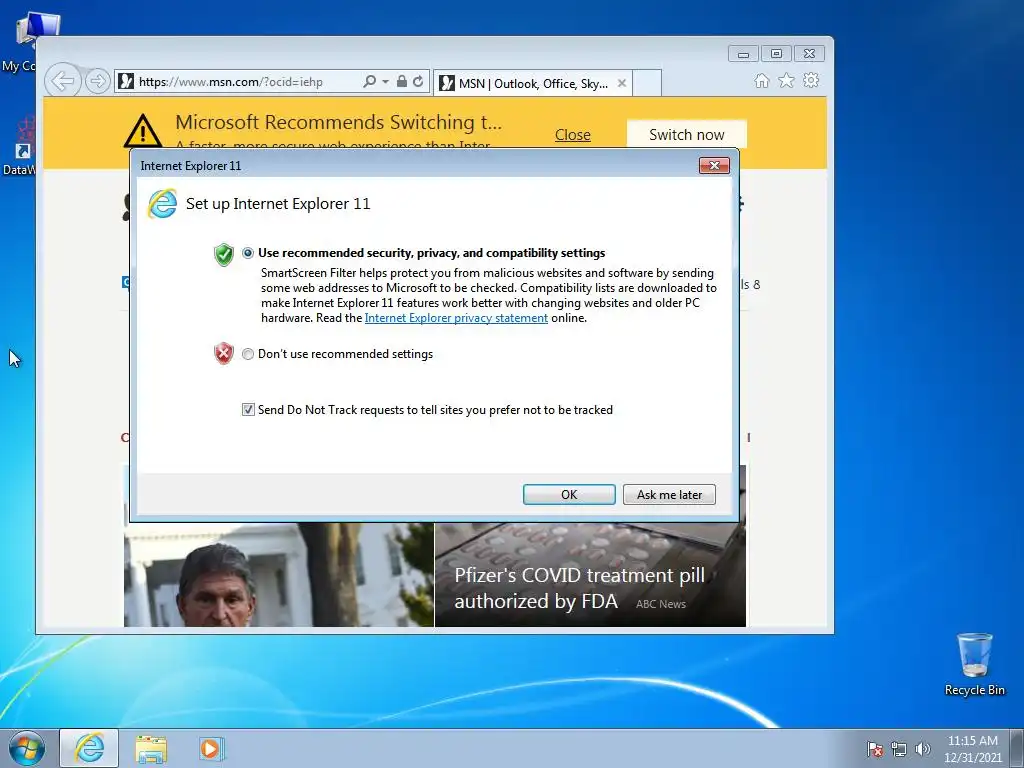Click the Show desktop strip at taskbar end
This screenshot has height=768, width=1024.
[1019, 748]
